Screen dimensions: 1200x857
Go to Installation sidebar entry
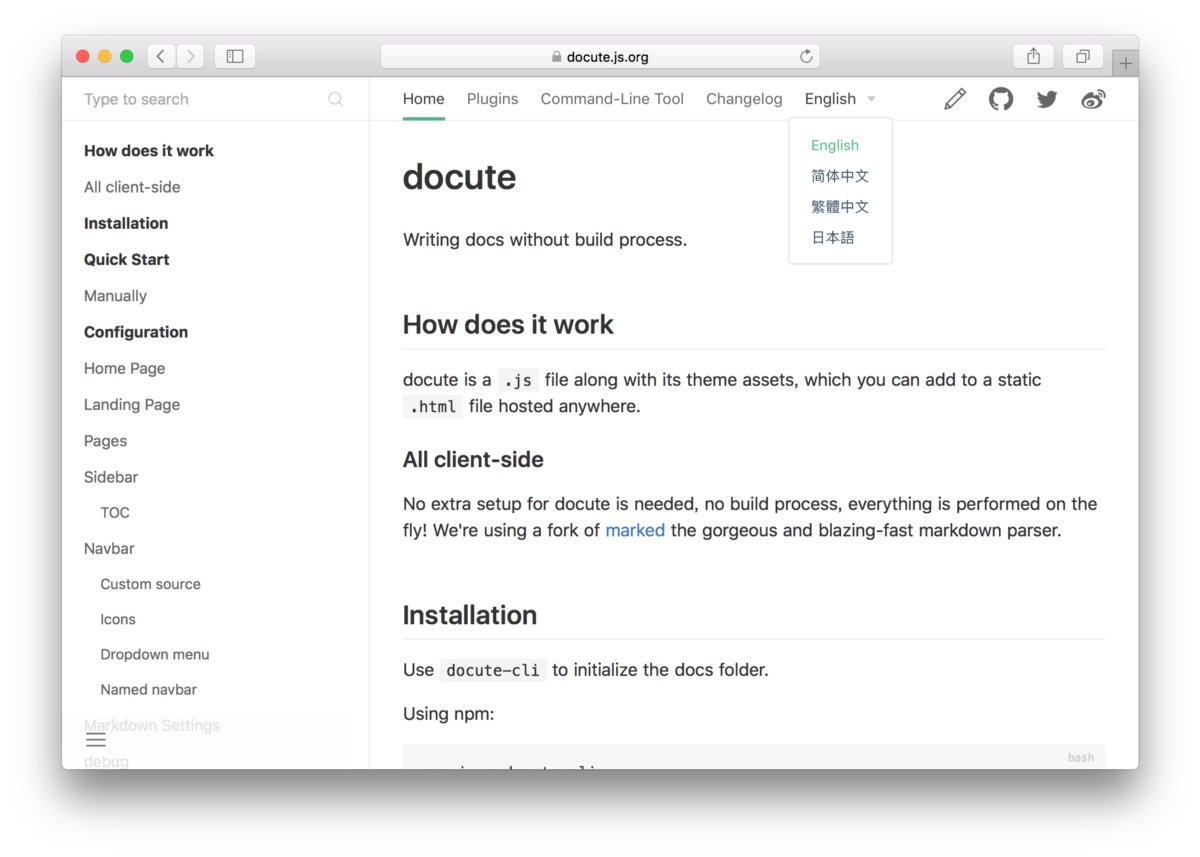click(x=126, y=223)
